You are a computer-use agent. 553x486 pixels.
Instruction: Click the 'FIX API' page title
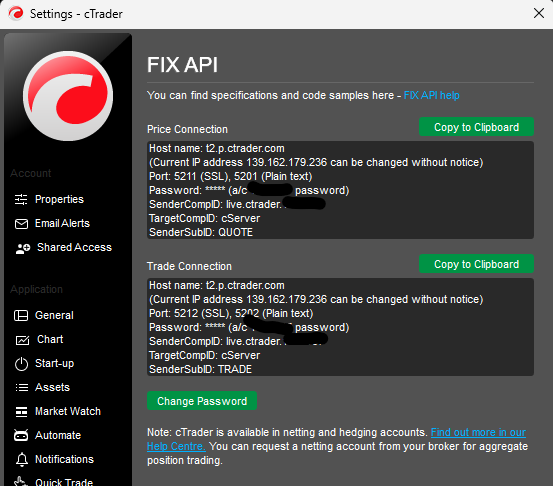182,65
